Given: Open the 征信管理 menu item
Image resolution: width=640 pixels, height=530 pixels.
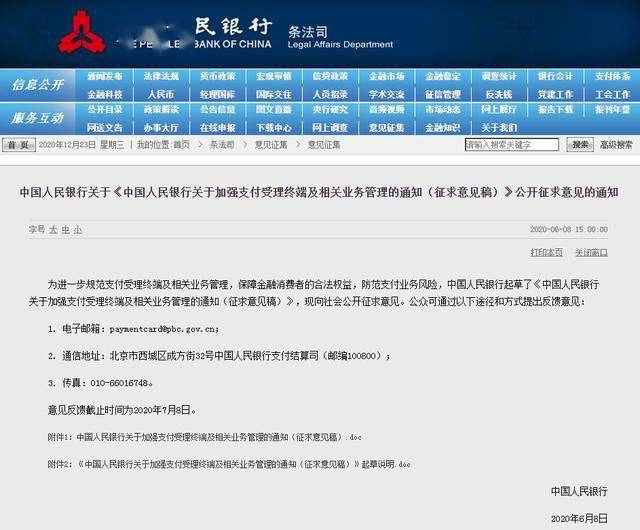Looking at the screenshot, I should click(443, 94).
